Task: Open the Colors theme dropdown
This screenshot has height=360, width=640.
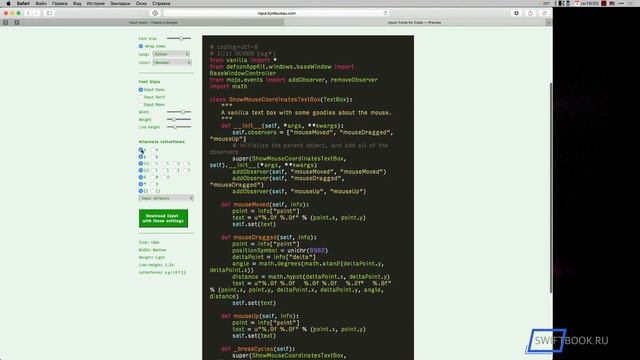Action: point(172,62)
